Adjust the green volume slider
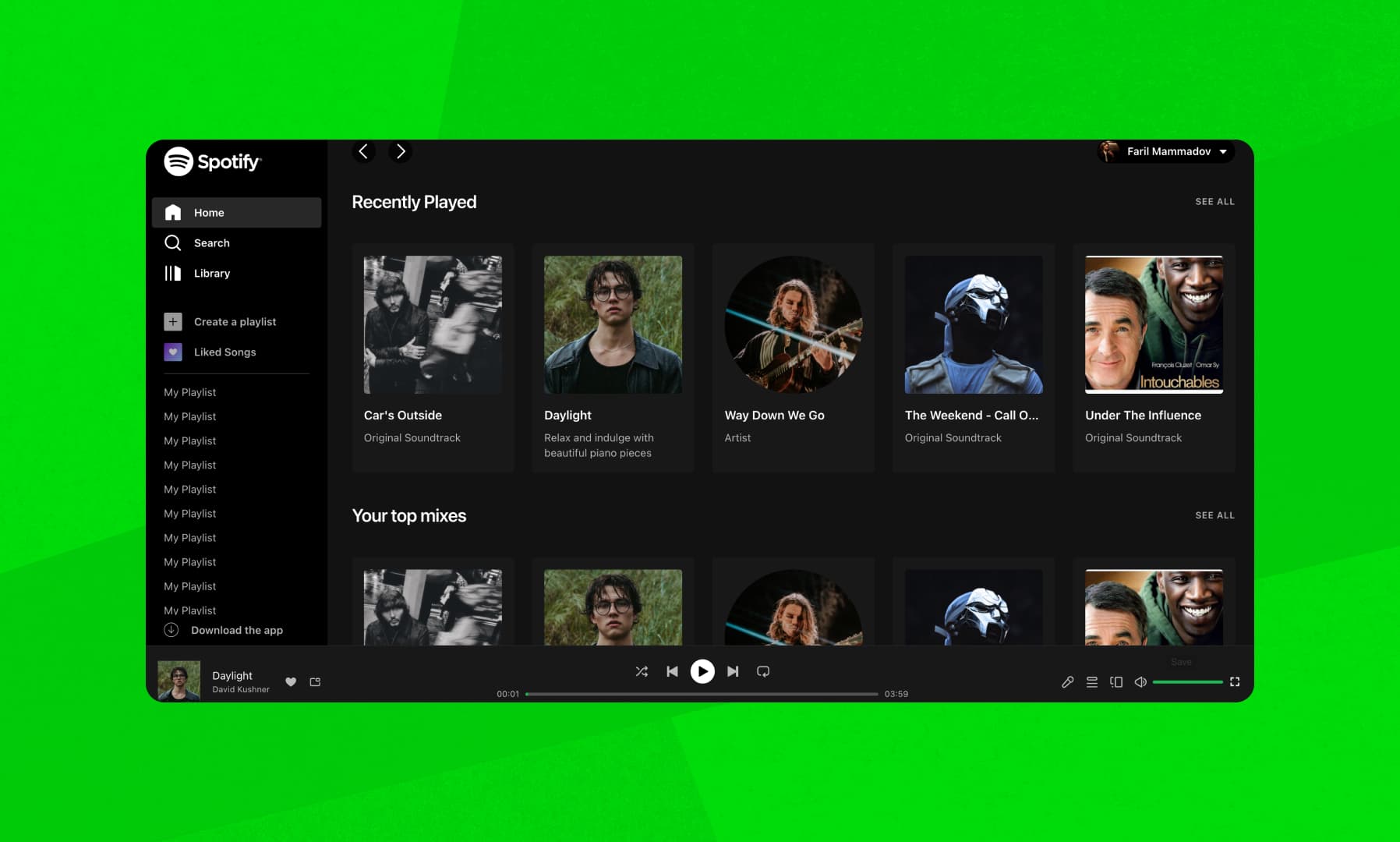 [1188, 682]
